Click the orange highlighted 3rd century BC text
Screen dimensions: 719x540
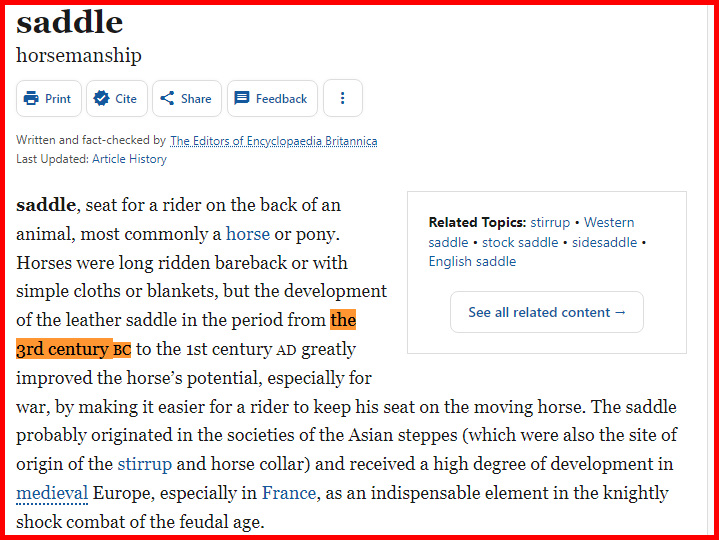[73, 349]
